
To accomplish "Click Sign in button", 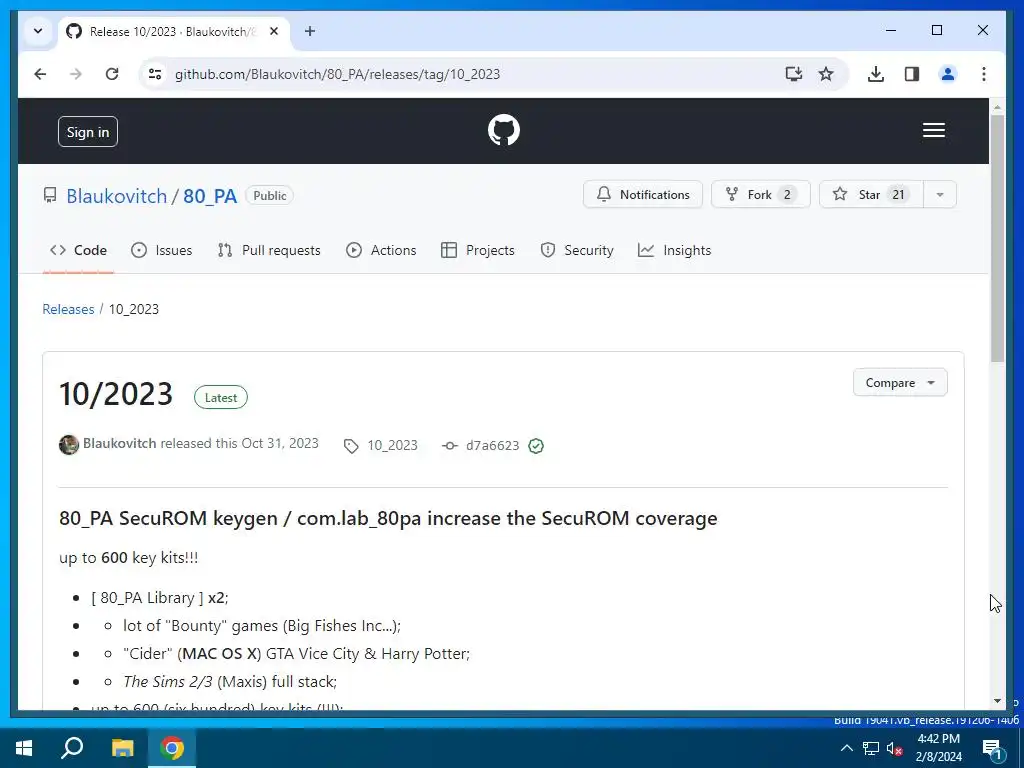I will pyautogui.click(x=88, y=132).
